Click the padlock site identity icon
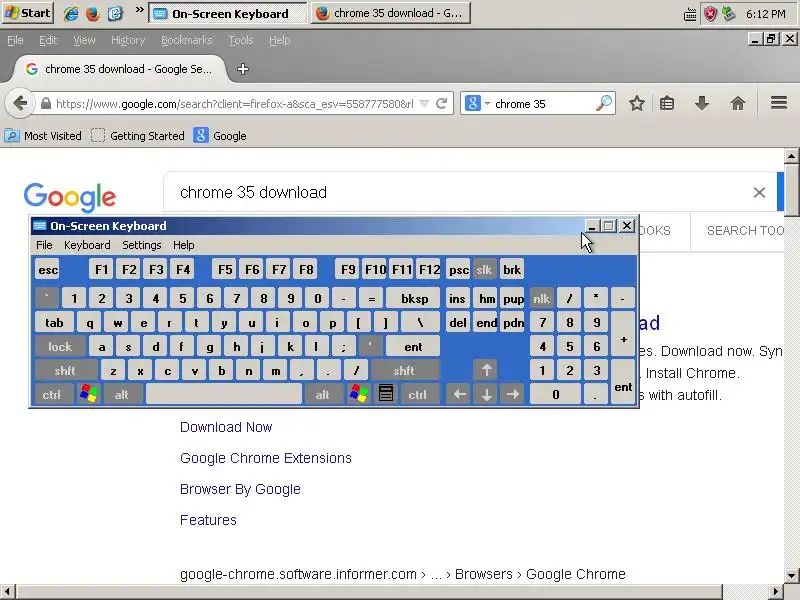The height and width of the screenshot is (600, 800). [45, 104]
